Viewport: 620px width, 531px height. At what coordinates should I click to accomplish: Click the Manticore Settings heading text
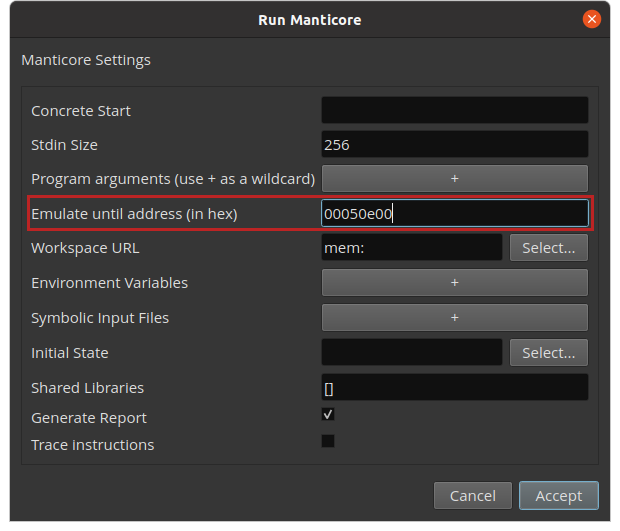(x=86, y=60)
